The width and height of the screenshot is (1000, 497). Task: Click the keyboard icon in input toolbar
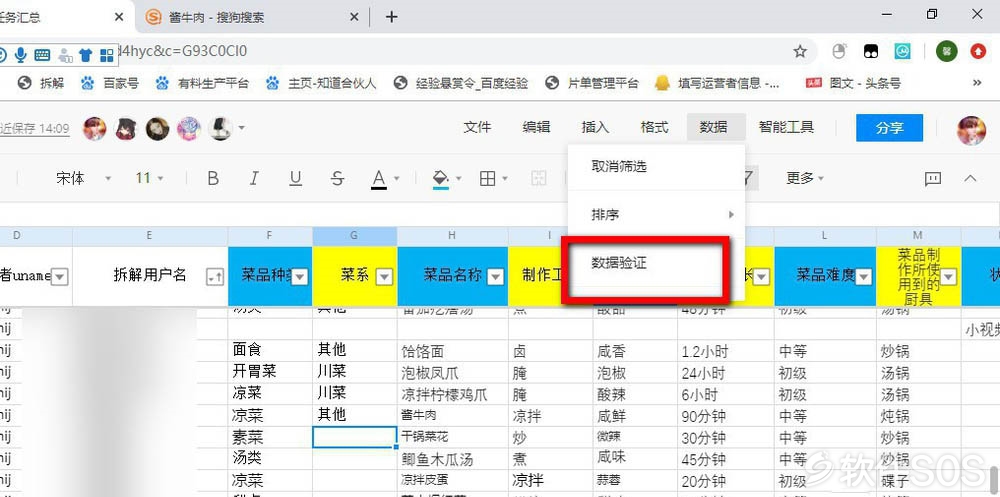tap(42, 55)
